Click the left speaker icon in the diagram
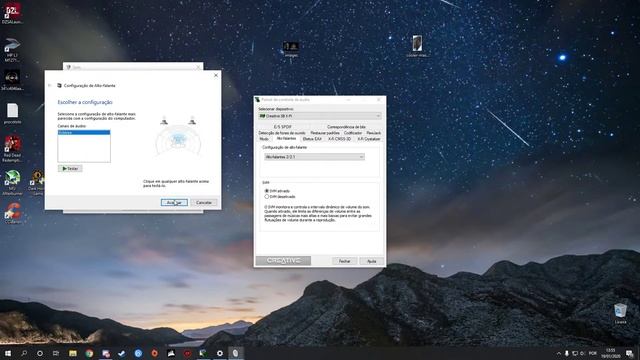The image size is (640, 360). tap(164, 121)
